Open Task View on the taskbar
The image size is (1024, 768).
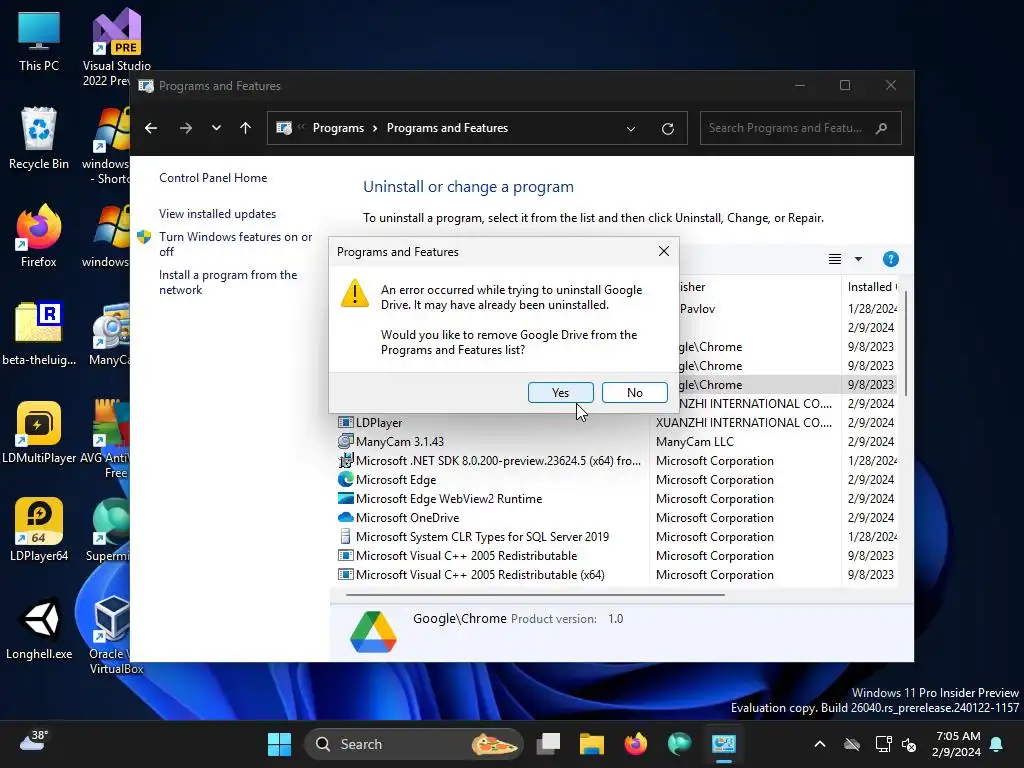[548, 744]
